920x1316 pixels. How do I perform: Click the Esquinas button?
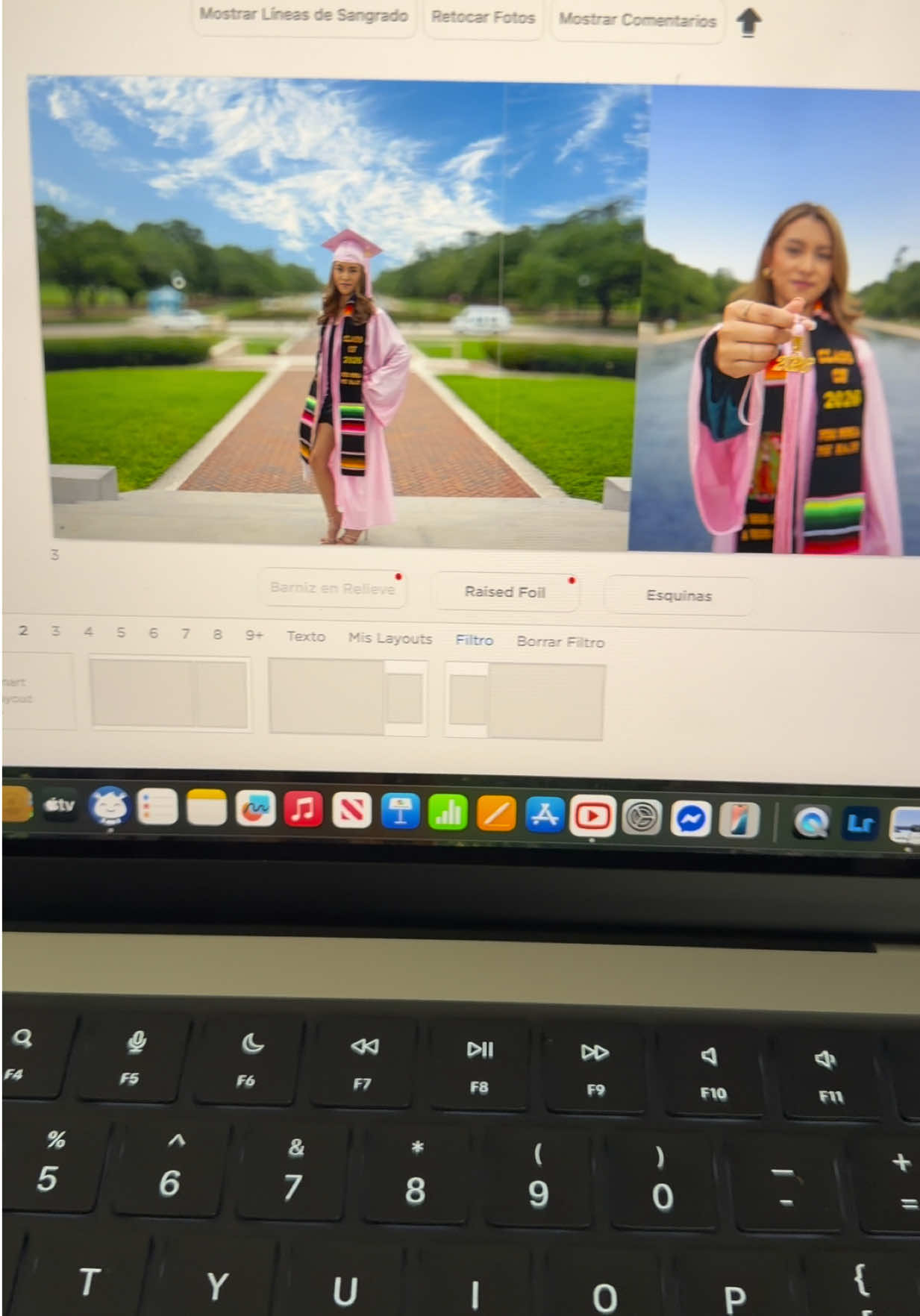coord(679,596)
